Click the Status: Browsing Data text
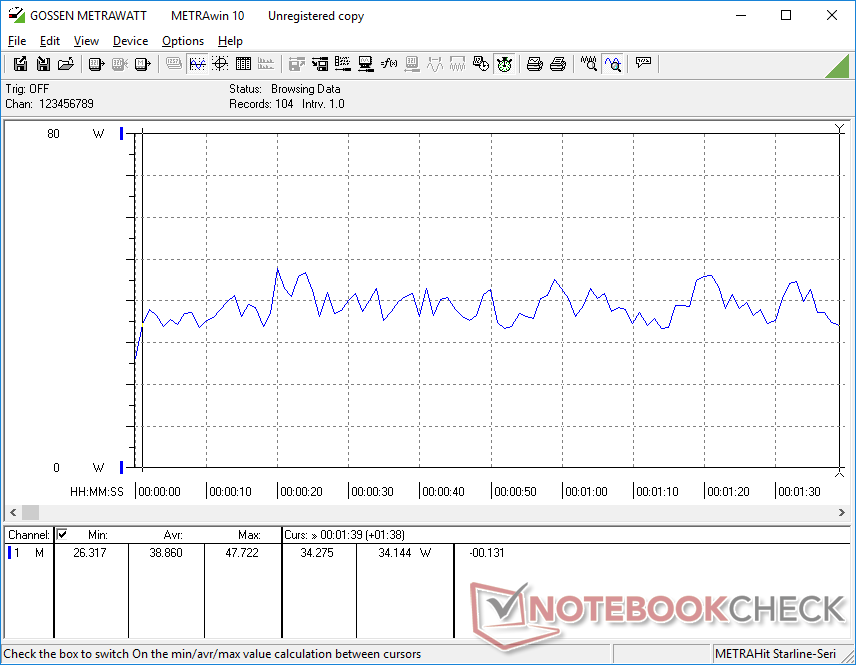This screenshot has height=665, width=856. click(284, 88)
